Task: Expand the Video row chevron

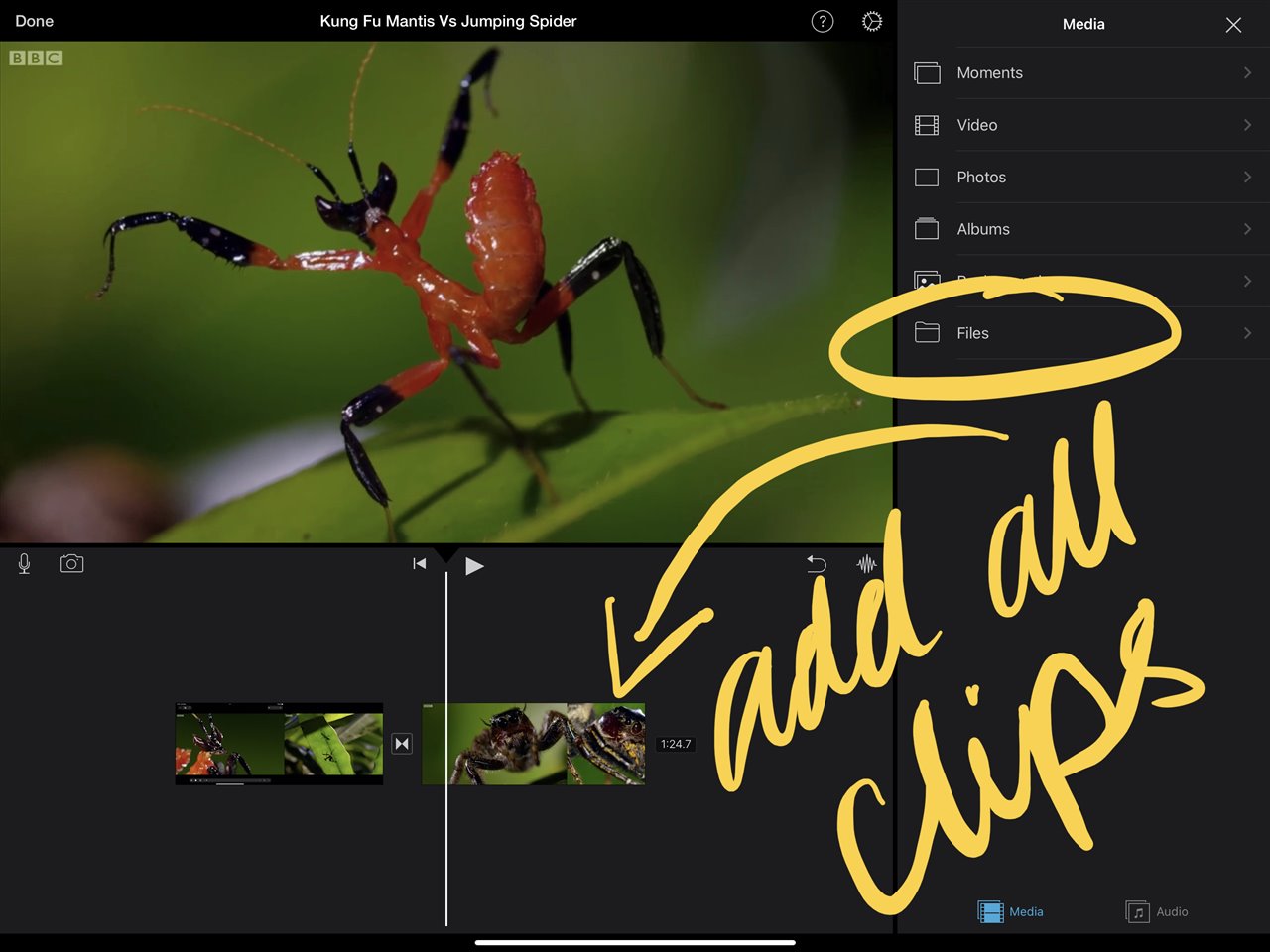Action: pos(1247,125)
